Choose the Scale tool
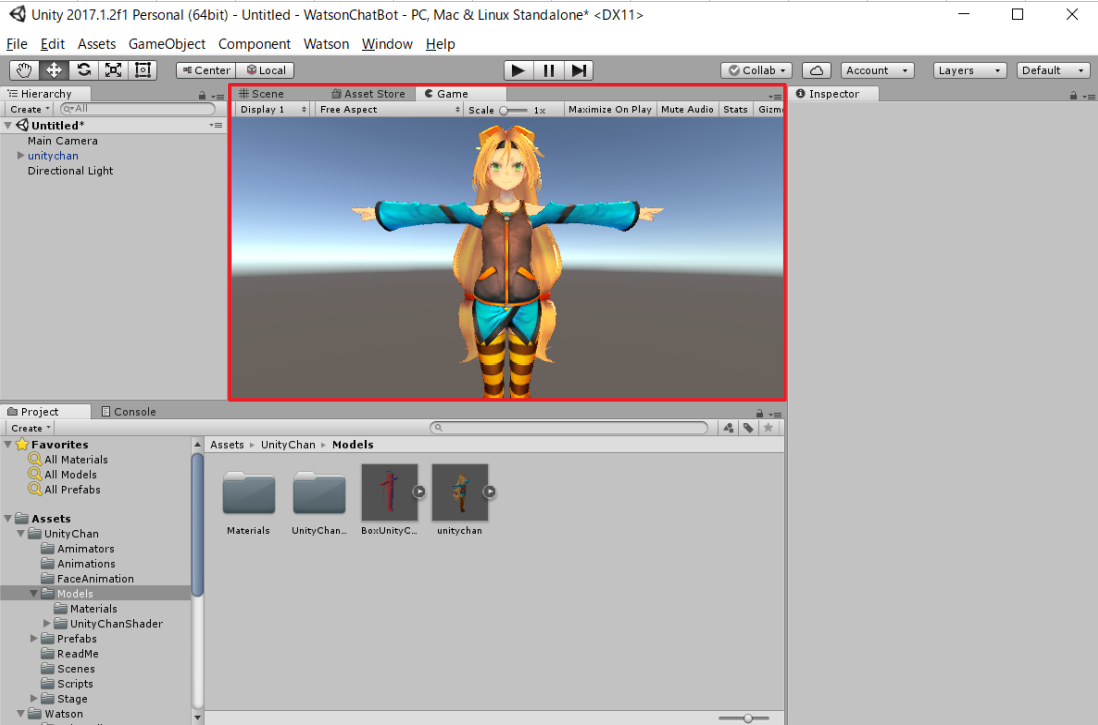This screenshot has height=725, width=1098. (x=113, y=70)
